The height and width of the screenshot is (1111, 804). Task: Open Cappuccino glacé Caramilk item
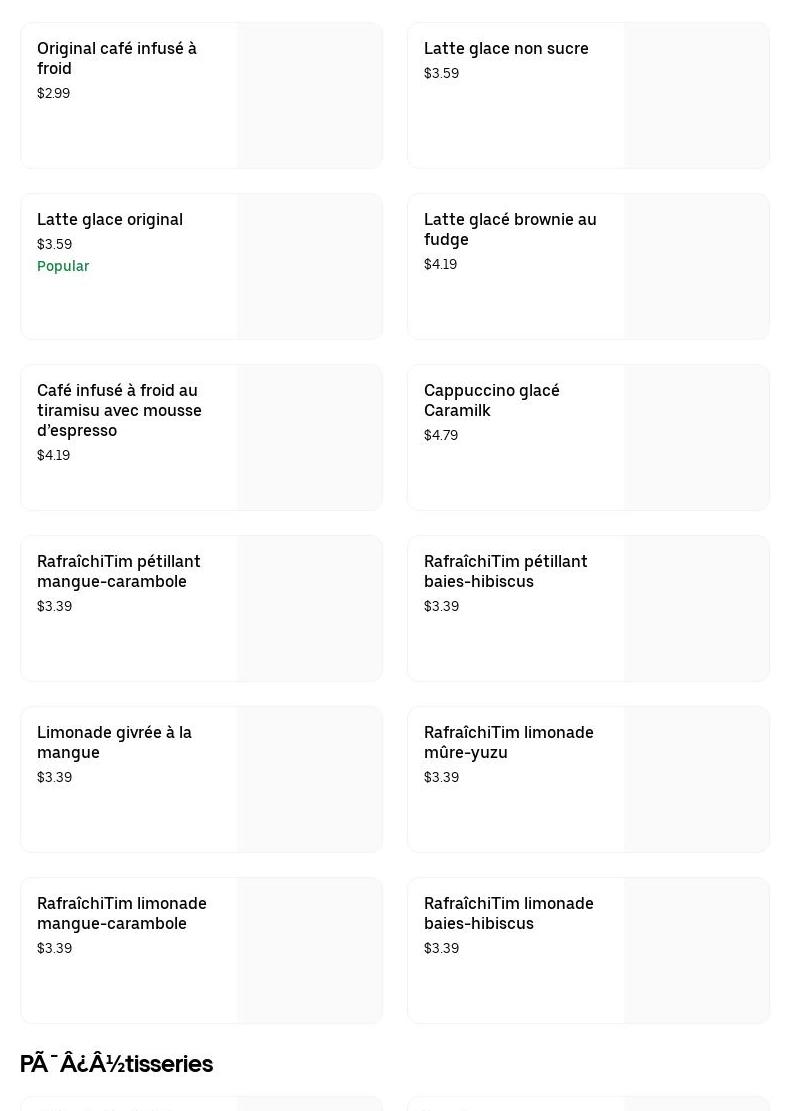[492, 400]
